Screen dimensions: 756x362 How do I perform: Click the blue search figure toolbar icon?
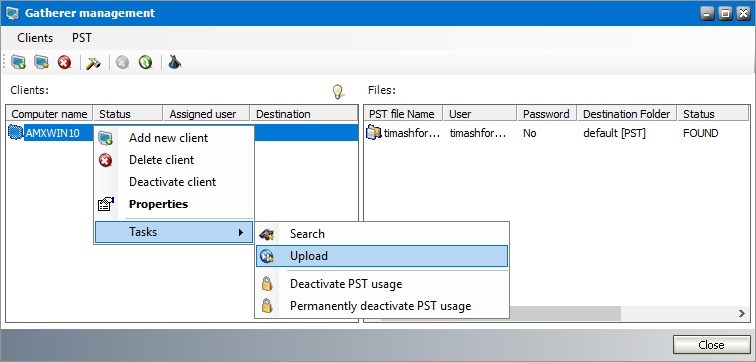point(175,62)
